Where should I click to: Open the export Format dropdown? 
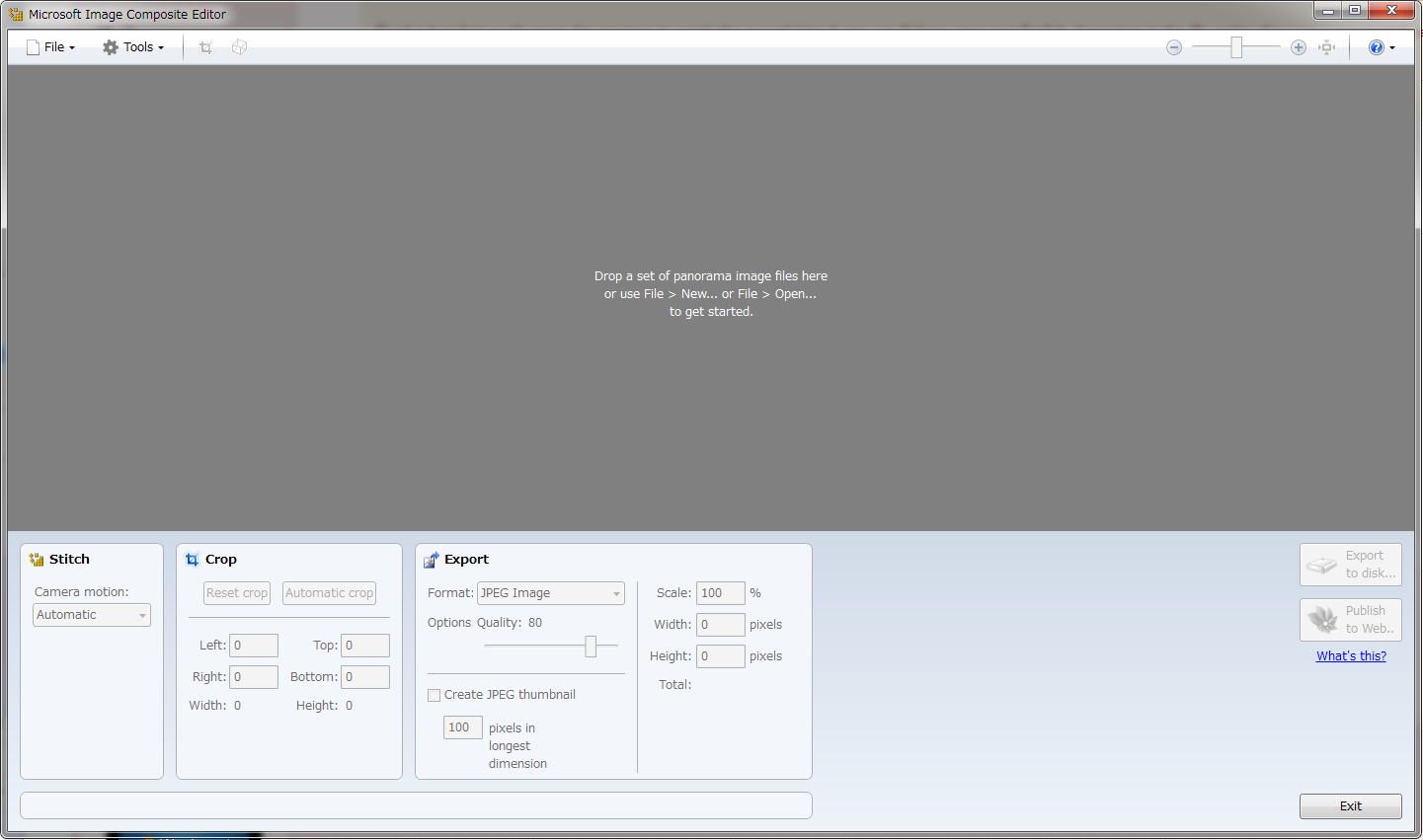coord(551,593)
